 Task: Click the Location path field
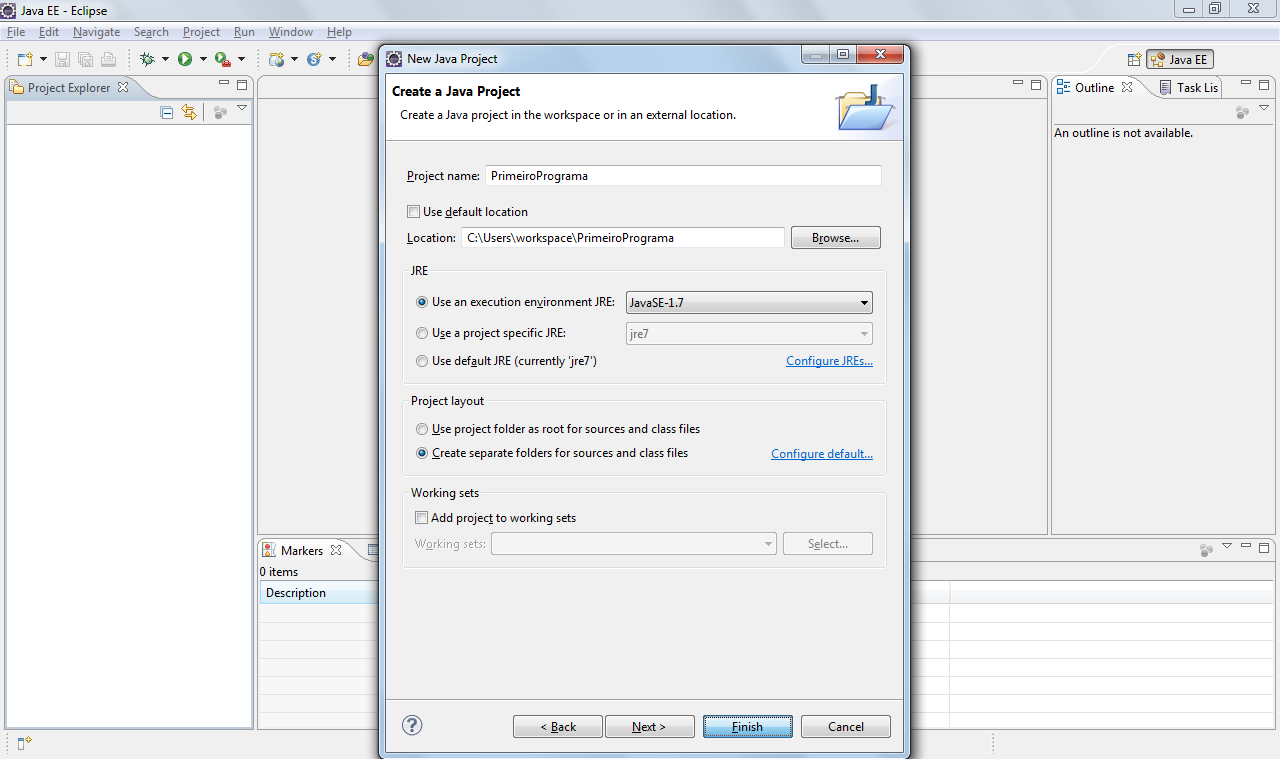(x=622, y=238)
